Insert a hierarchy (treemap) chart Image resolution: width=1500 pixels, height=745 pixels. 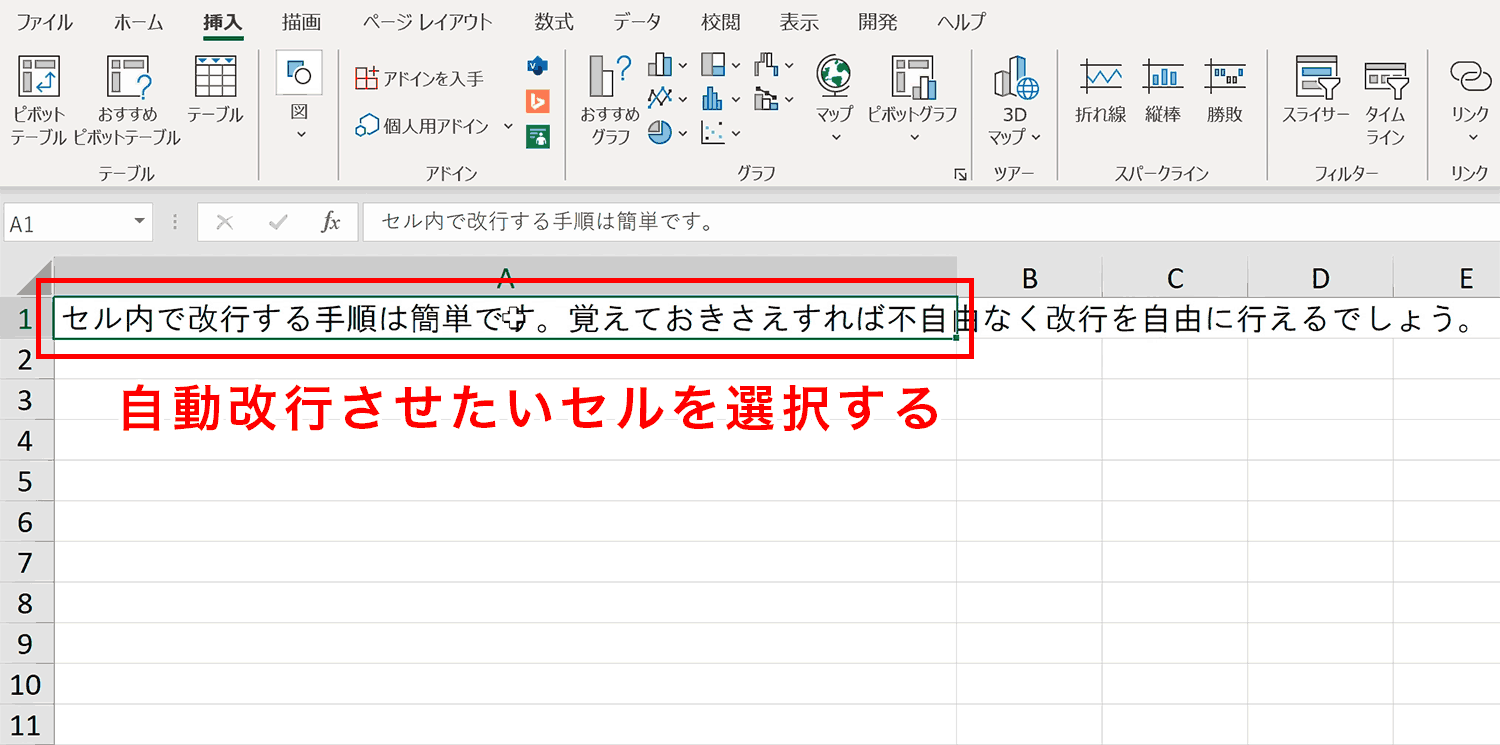(713, 66)
